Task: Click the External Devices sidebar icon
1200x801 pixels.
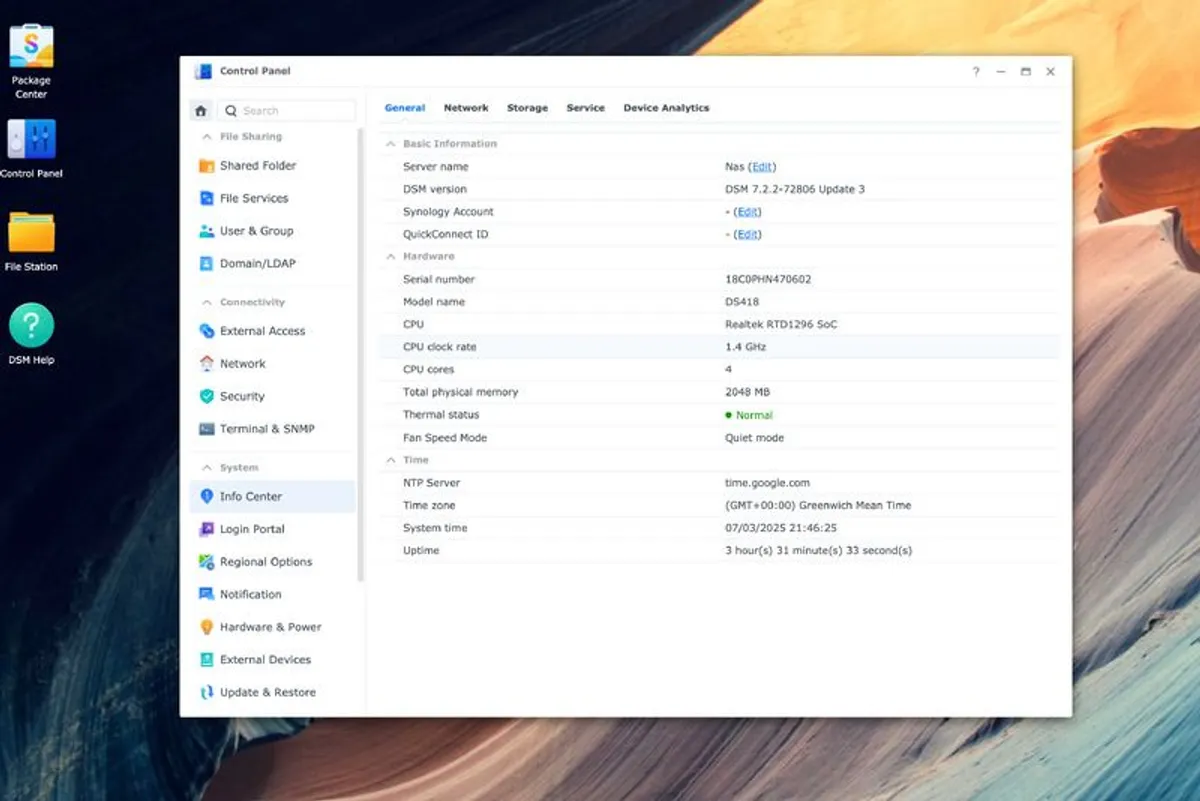Action: pos(207,660)
